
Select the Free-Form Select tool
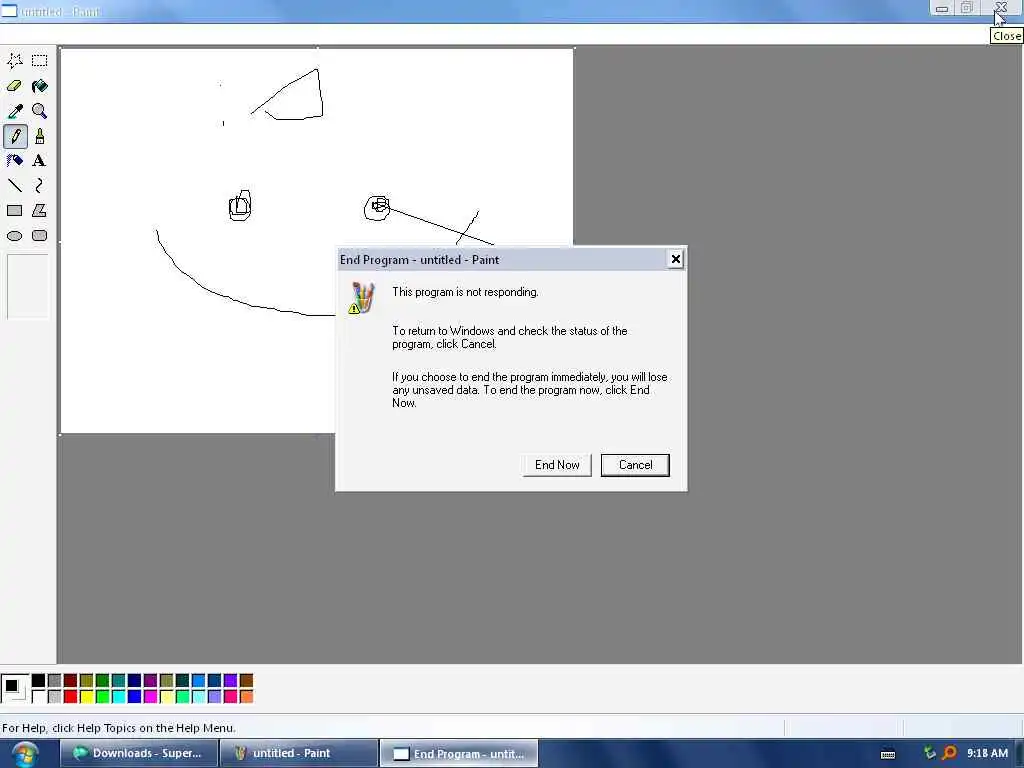[14, 61]
